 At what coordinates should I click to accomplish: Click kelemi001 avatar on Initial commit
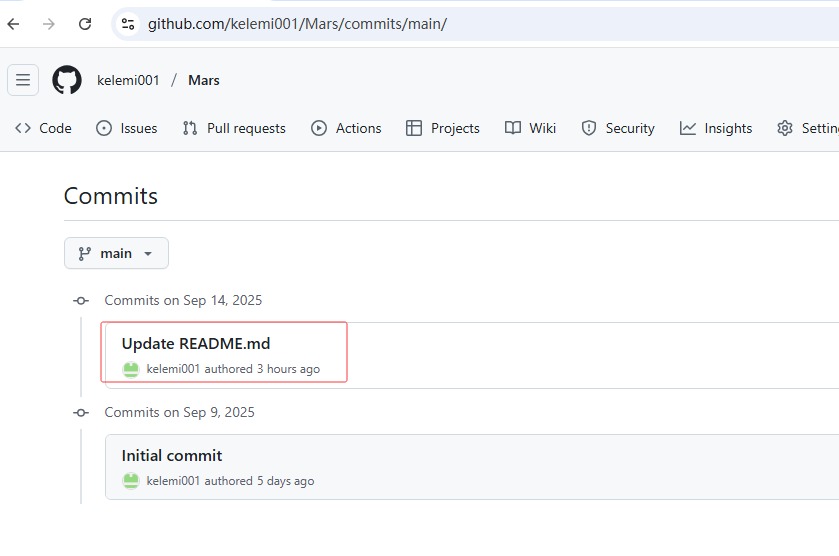tap(130, 481)
